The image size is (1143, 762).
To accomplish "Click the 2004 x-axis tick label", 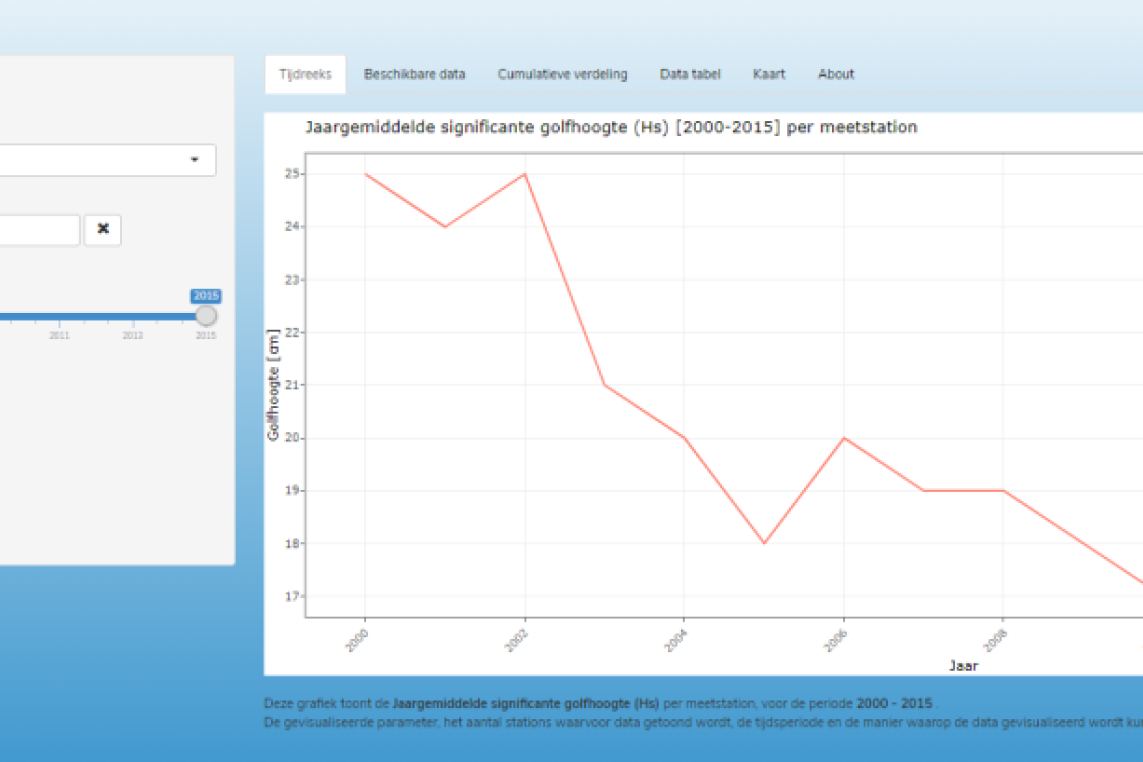I will tap(676, 640).
